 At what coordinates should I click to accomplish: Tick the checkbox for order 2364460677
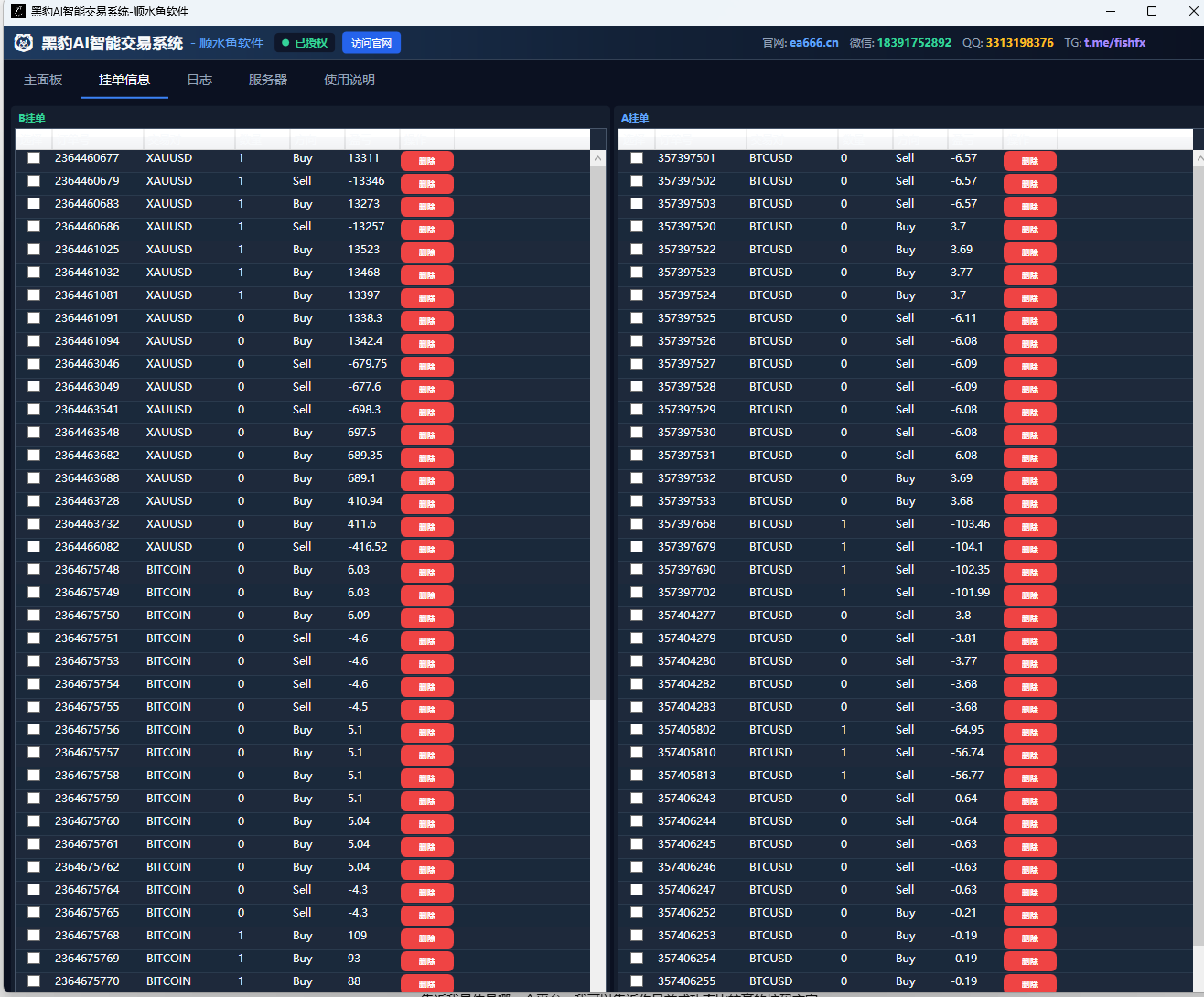(x=34, y=158)
